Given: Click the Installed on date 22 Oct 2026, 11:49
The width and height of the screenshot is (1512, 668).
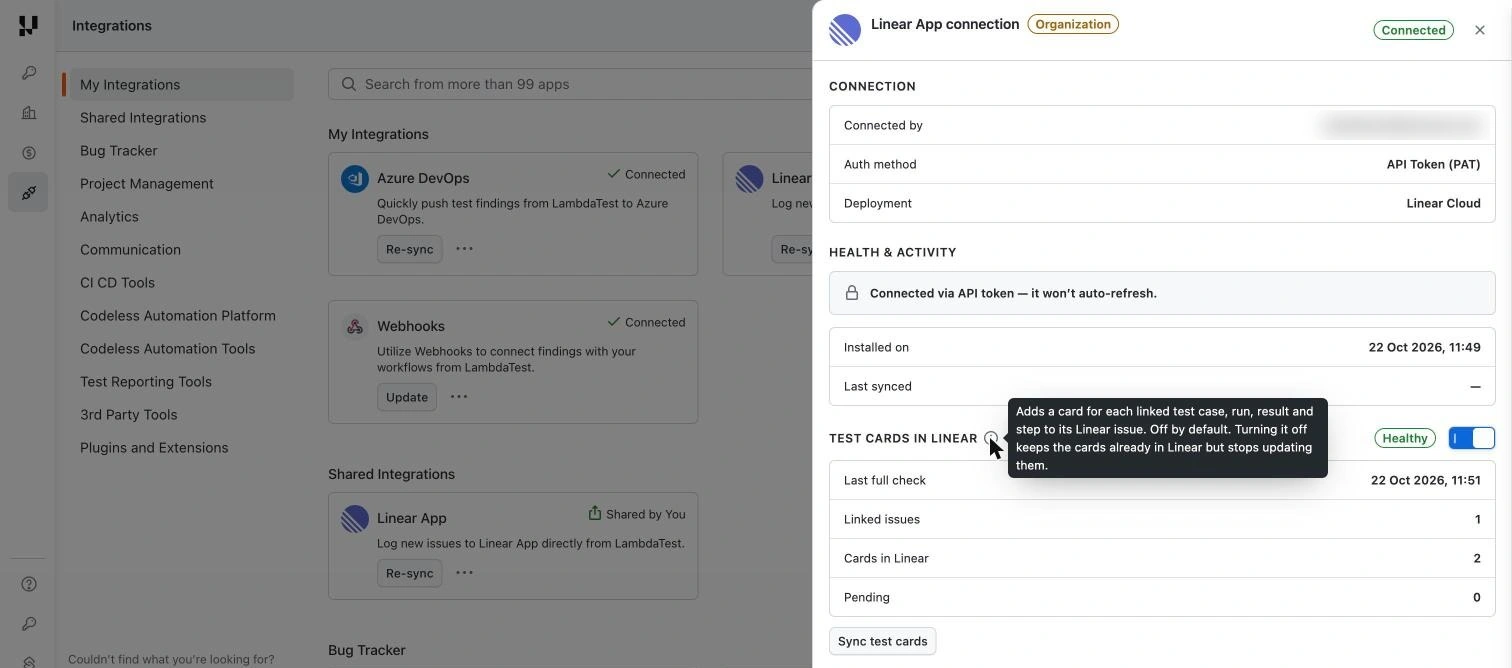Looking at the screenshot, I should click(x=1424, y=347).
